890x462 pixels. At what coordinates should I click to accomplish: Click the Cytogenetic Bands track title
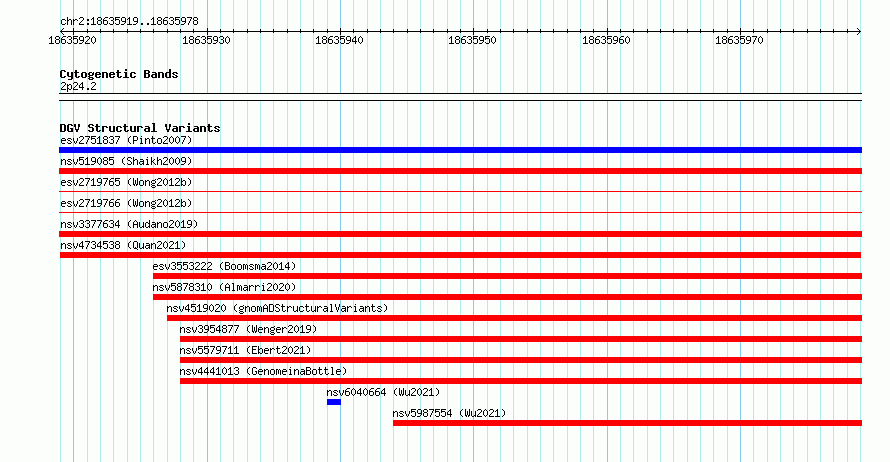coord(119,74)
